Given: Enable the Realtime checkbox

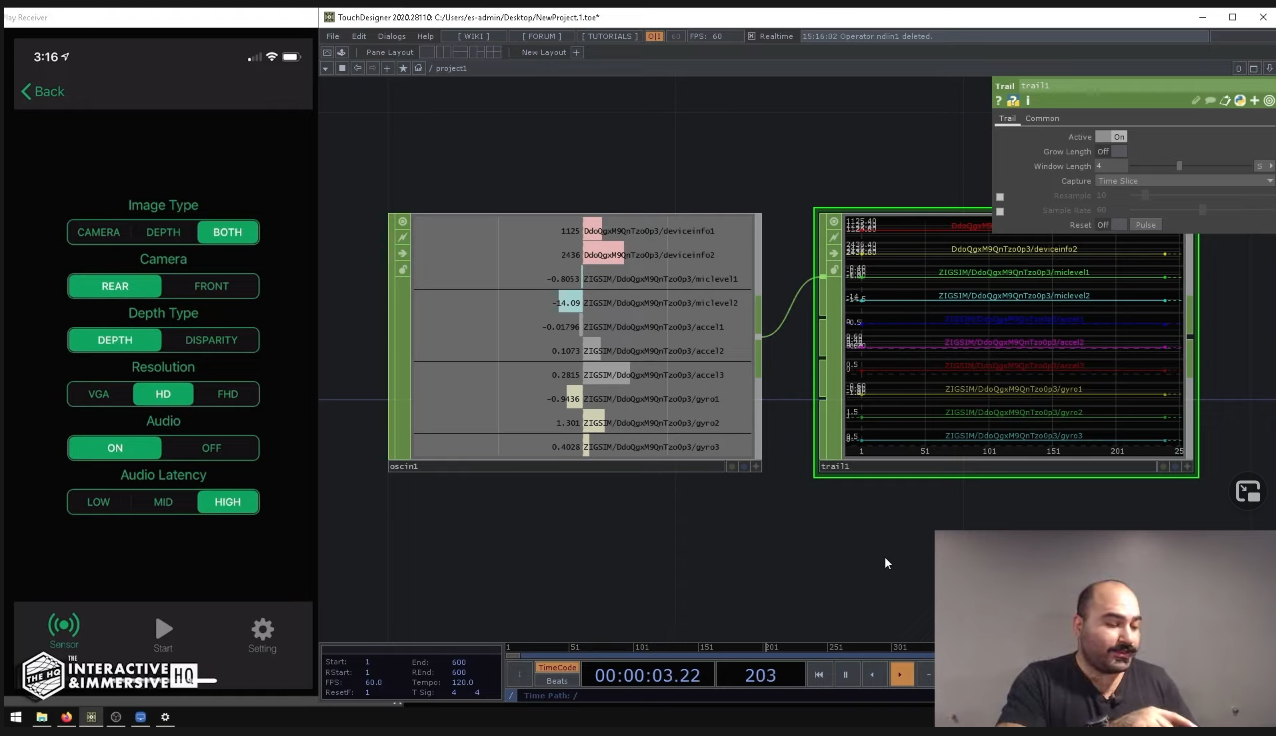Looking at the screenshot, I should [x=752, y=36].
